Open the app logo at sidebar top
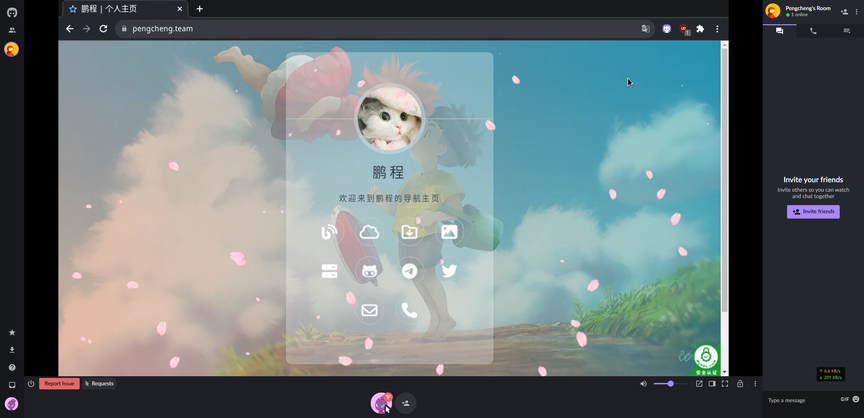Image resolution: width=864 pixels, height=418 pixels. (x=12, y=12)
